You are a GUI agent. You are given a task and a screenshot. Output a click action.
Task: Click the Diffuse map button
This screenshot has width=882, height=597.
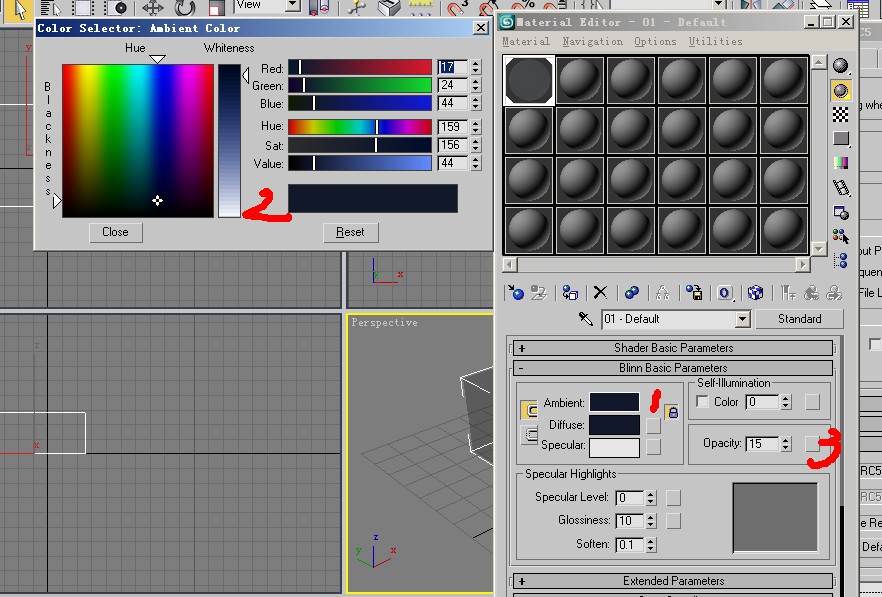tap(653, 425)
